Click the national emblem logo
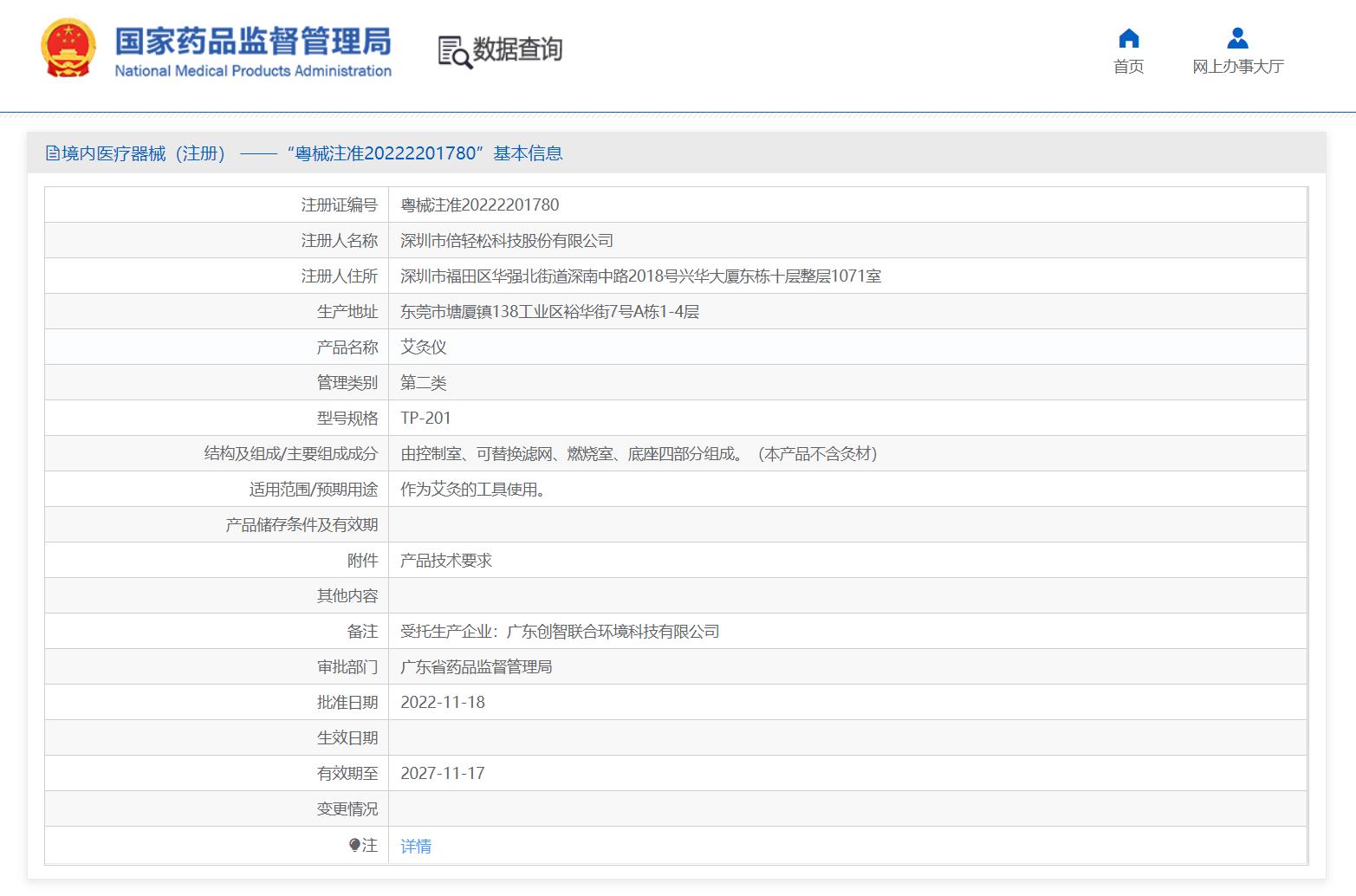The width and height of the screenshot is (1356, 896). [x=68, y=49]
